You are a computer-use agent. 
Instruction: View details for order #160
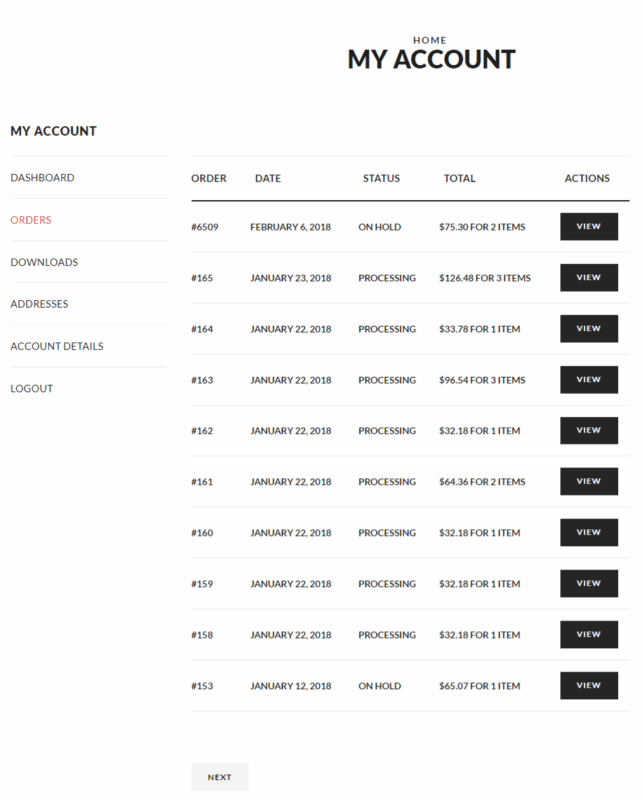[x=589, y=532]
